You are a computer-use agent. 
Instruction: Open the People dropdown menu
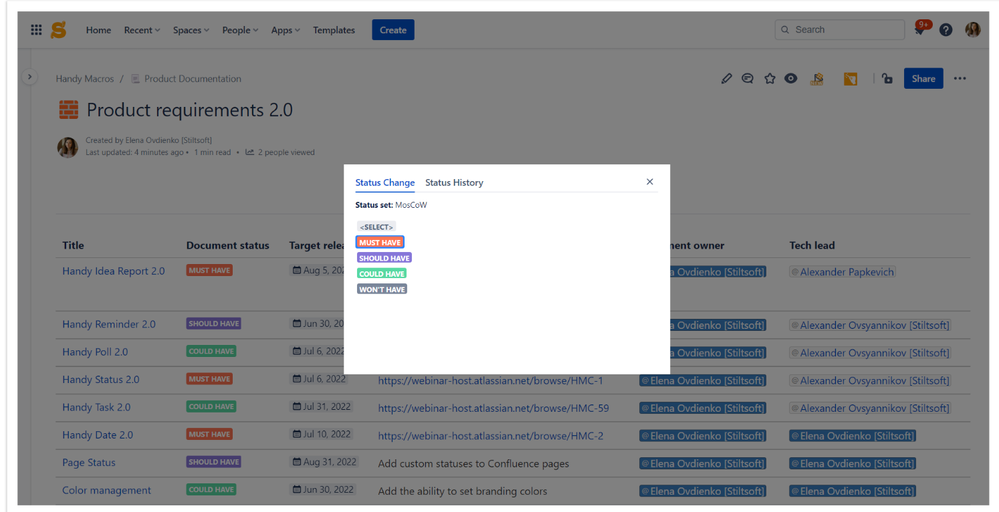pyautogui.click(x=240, y=30)
